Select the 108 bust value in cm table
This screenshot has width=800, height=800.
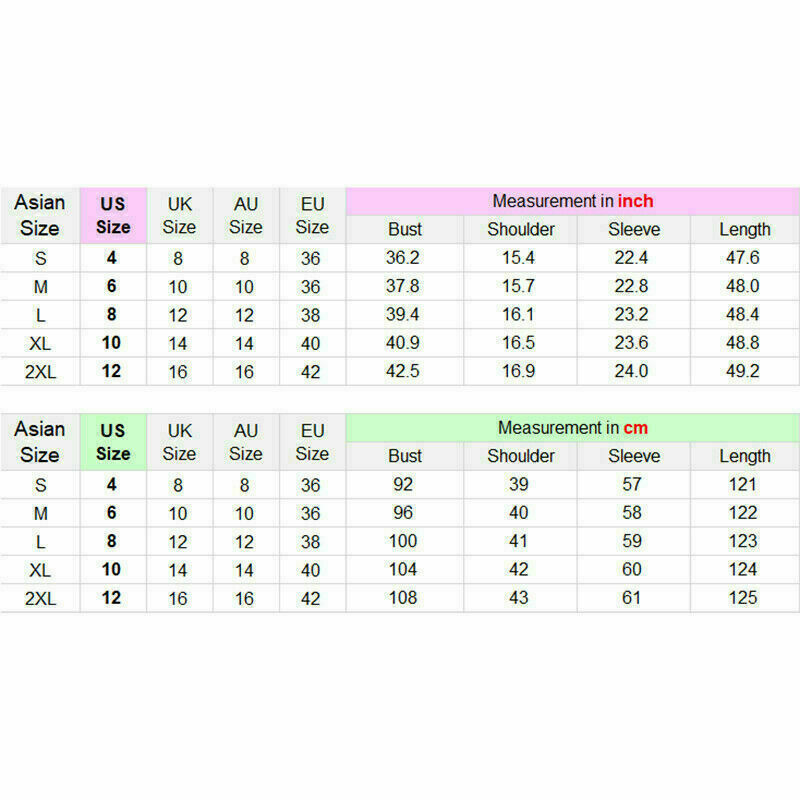click(x=405, y=598)
